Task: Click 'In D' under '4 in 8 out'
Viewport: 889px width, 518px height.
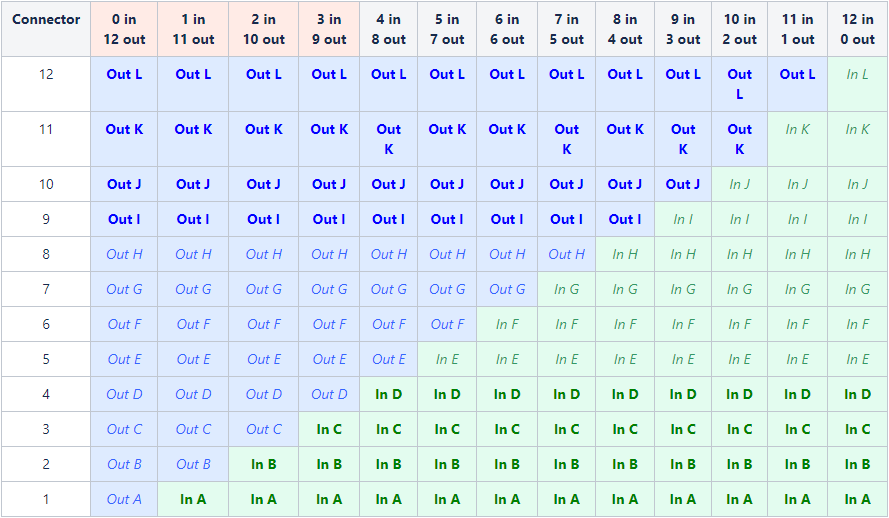Action: point(388,394)
